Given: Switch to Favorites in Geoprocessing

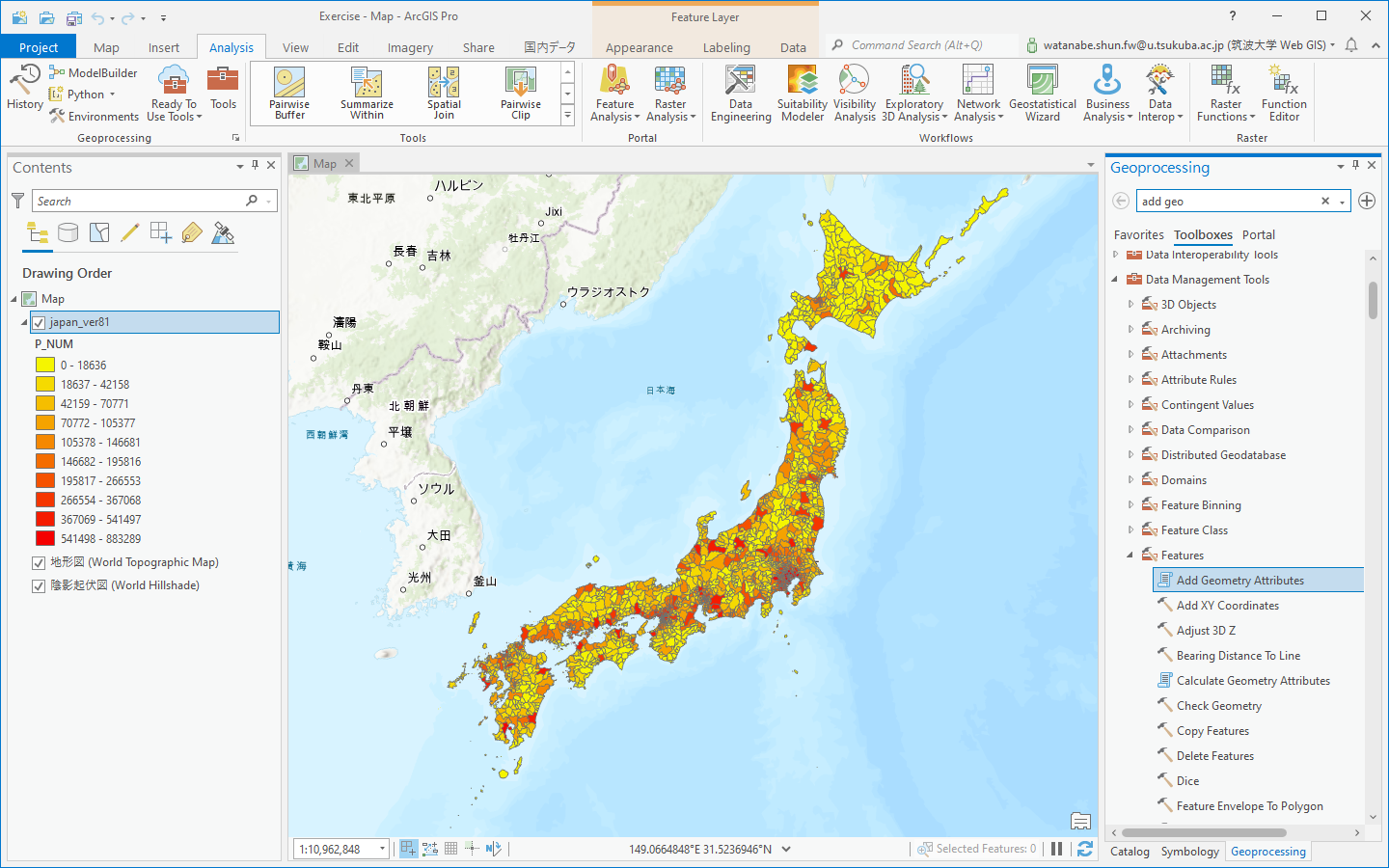Looking at the screenshot, I should (1138, 234).
